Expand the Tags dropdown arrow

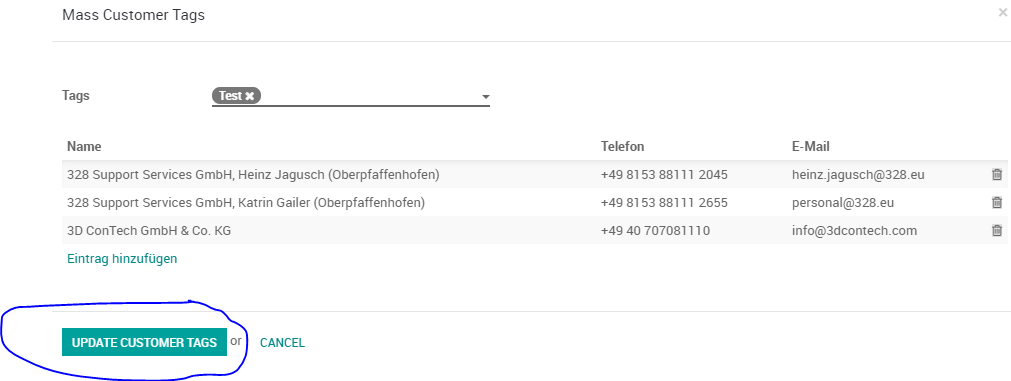click(486, 97)
